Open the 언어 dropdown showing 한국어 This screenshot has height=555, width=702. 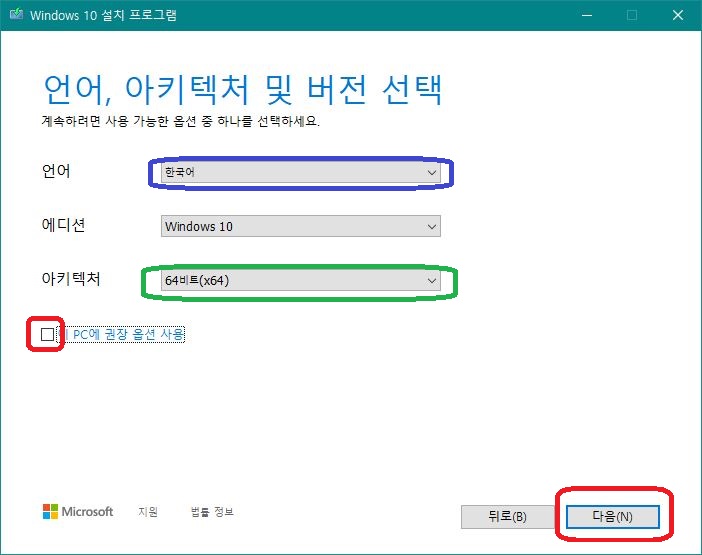tap(301, 172)
